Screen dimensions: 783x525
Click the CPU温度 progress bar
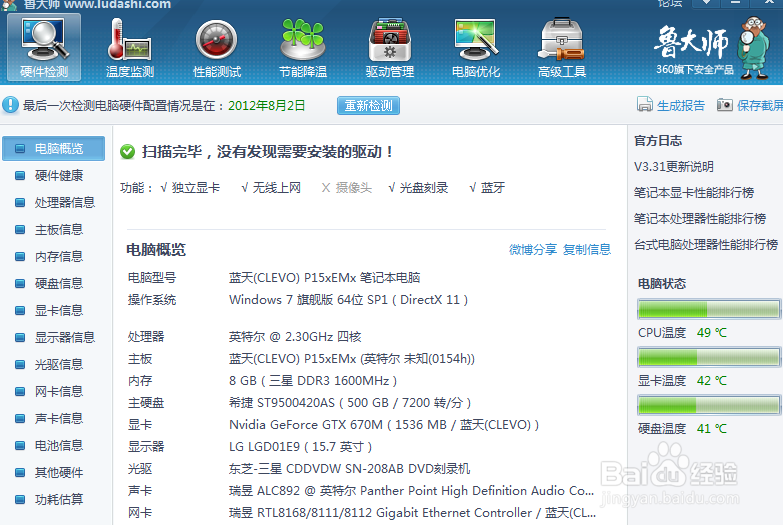tap(709, 309)
